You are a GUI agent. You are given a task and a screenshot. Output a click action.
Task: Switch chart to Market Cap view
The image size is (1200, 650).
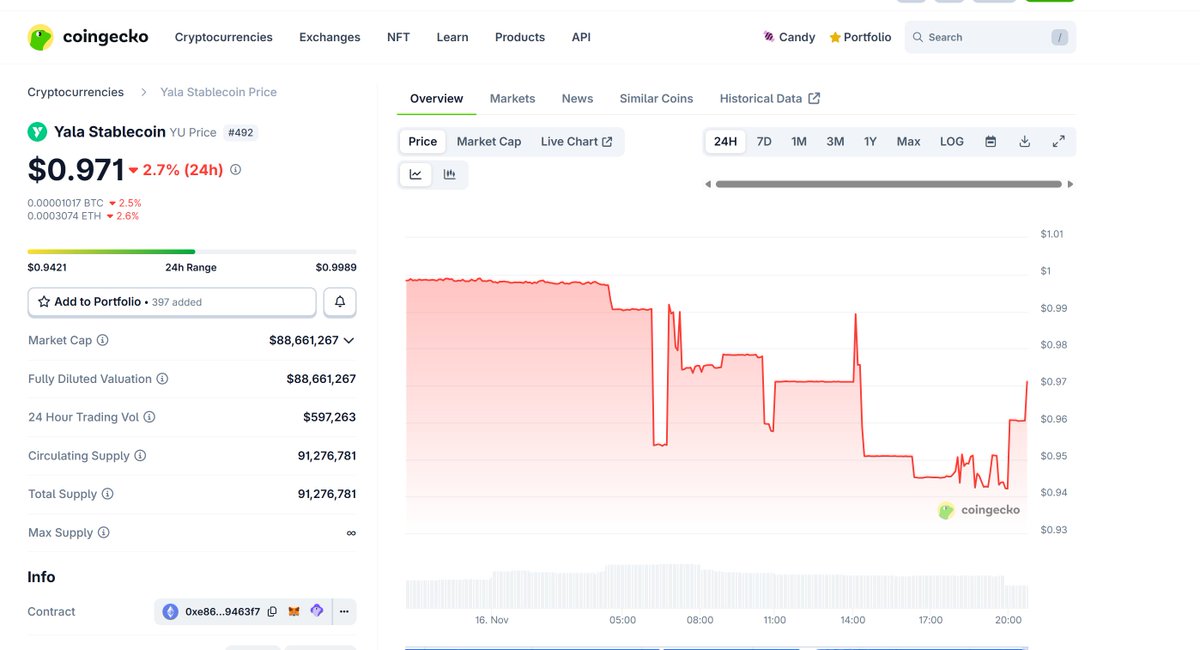pos(489,142)
